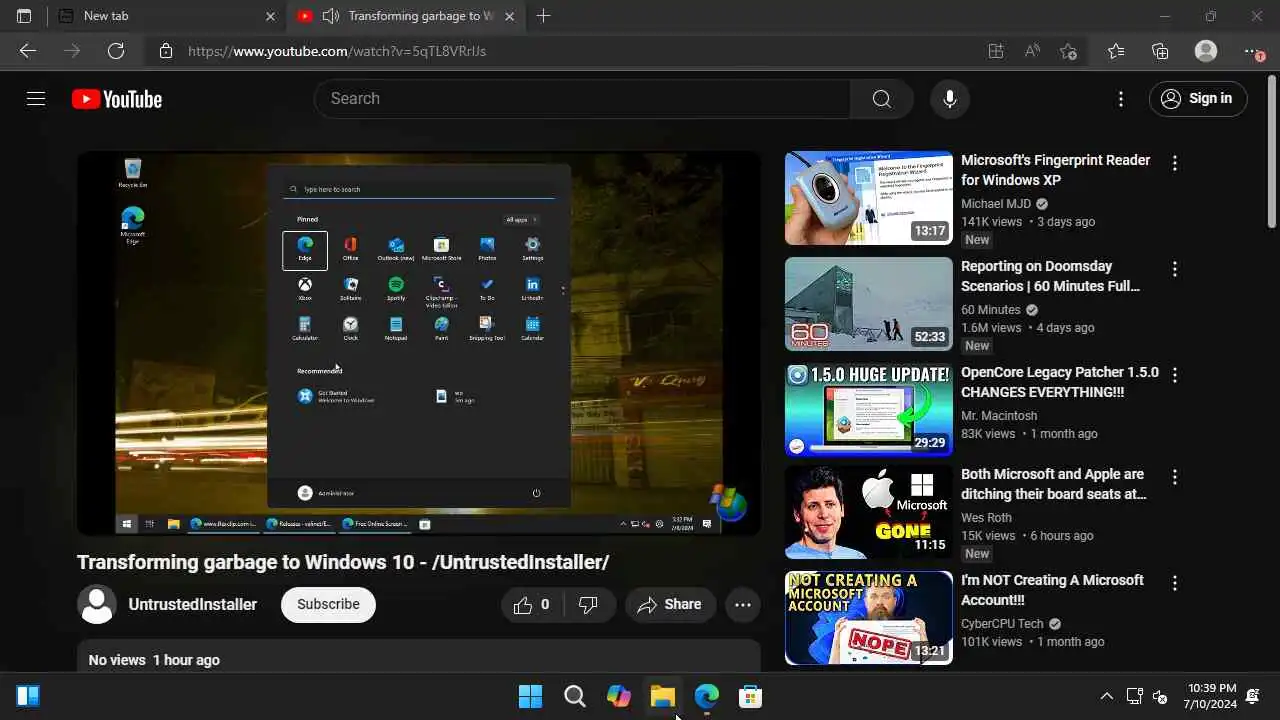
Task: Add this page to favorites star
Action: coord(1068,51)
